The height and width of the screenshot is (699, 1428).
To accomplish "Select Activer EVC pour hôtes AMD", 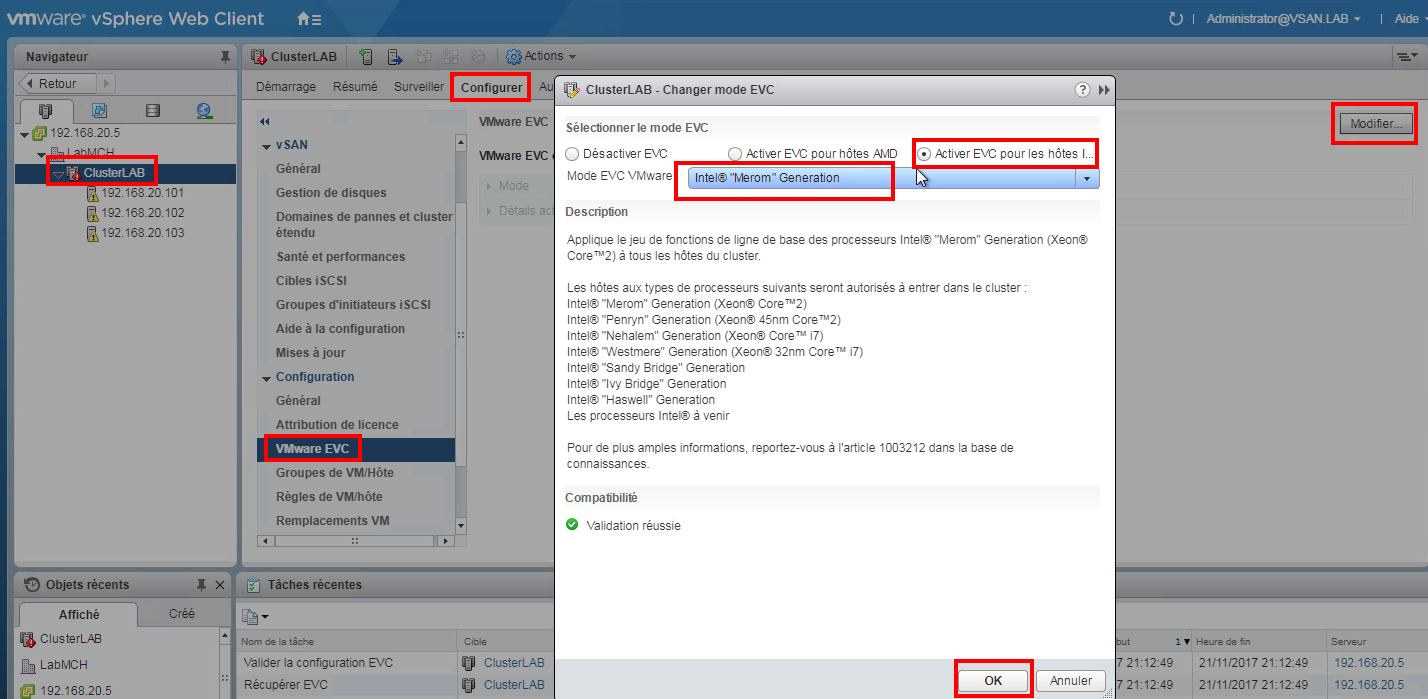I will (735, 154).
